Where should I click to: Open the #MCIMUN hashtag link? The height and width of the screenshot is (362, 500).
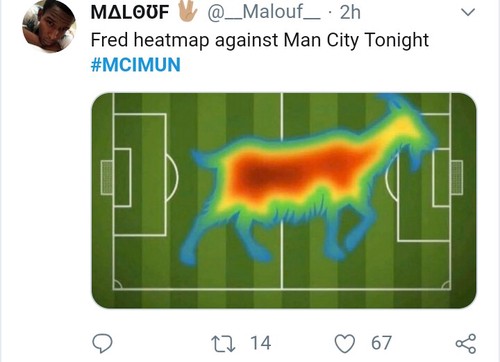[136, 65]
